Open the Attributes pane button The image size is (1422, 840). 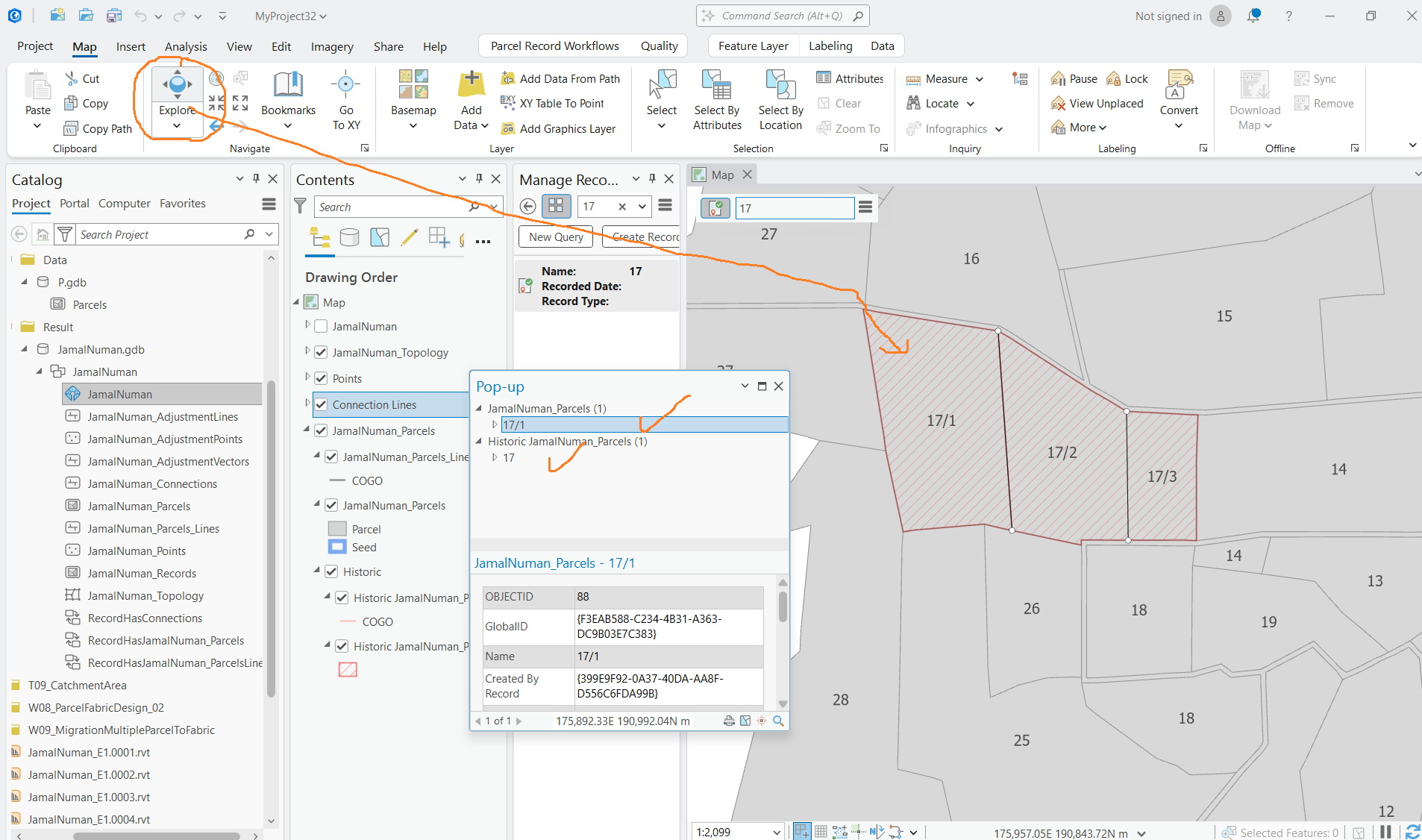(850, 78)
